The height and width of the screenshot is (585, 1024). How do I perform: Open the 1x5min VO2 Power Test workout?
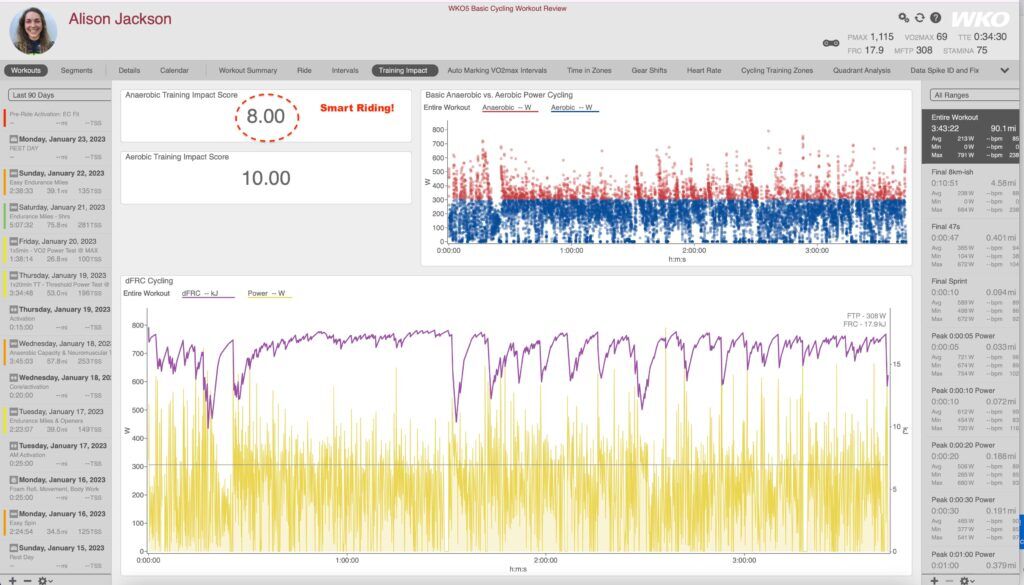57,250
